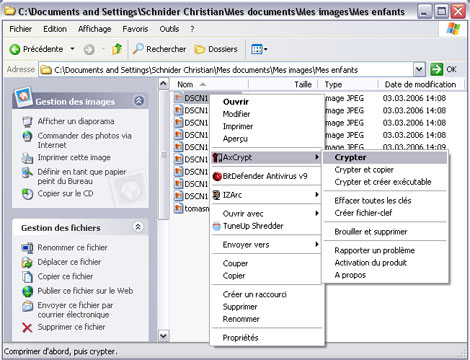470x360 pixels.
Task: Open Propriétés from the context menu
Action: click(267, 338)
